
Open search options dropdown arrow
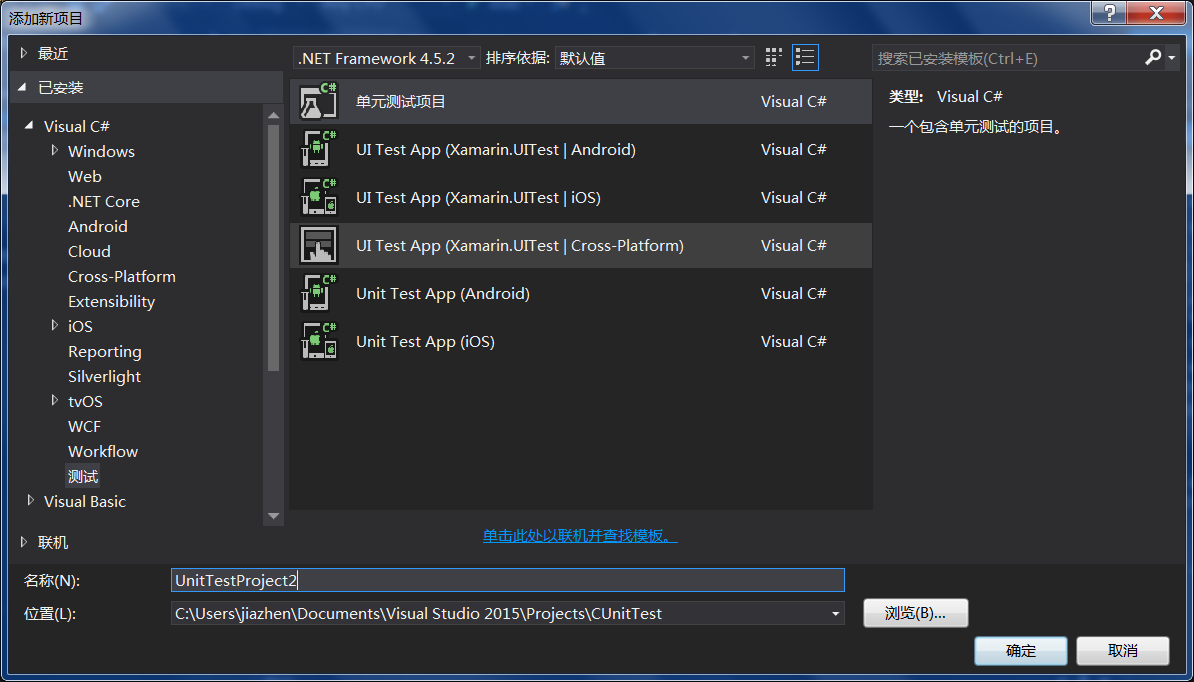[x=1171, y=58]
